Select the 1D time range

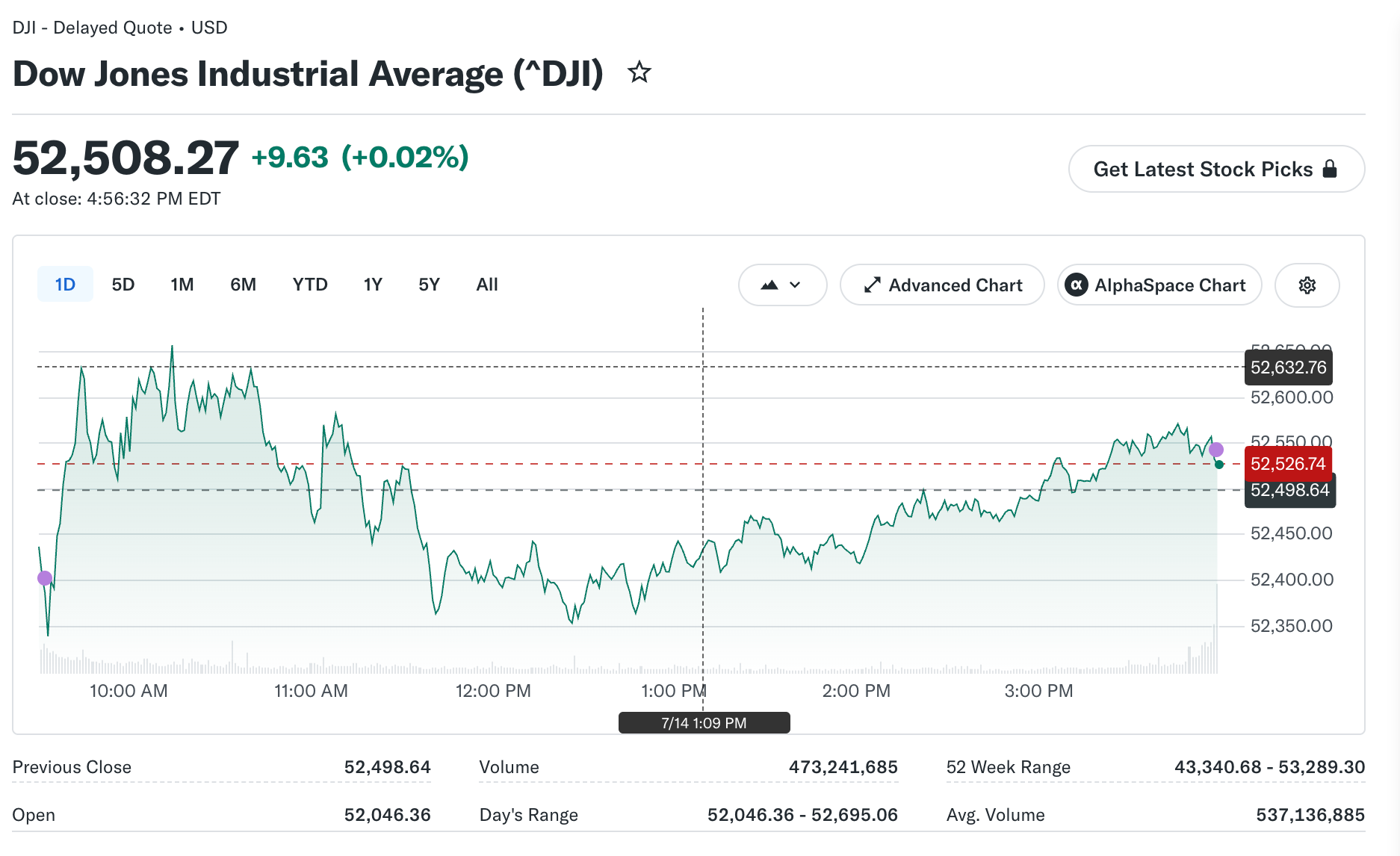tap(65, 285)
